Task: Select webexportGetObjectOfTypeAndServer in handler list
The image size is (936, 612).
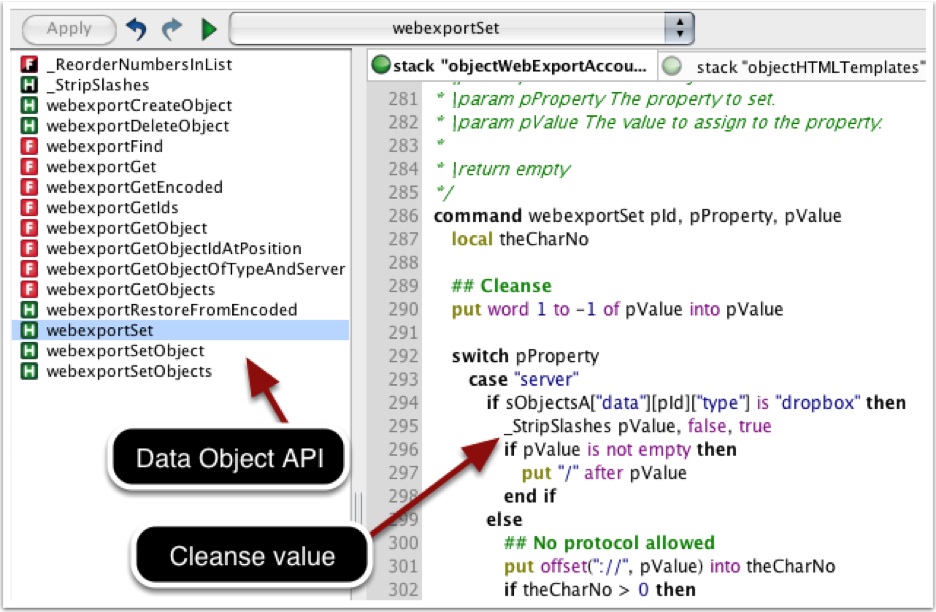Action: tap(196, 269)
